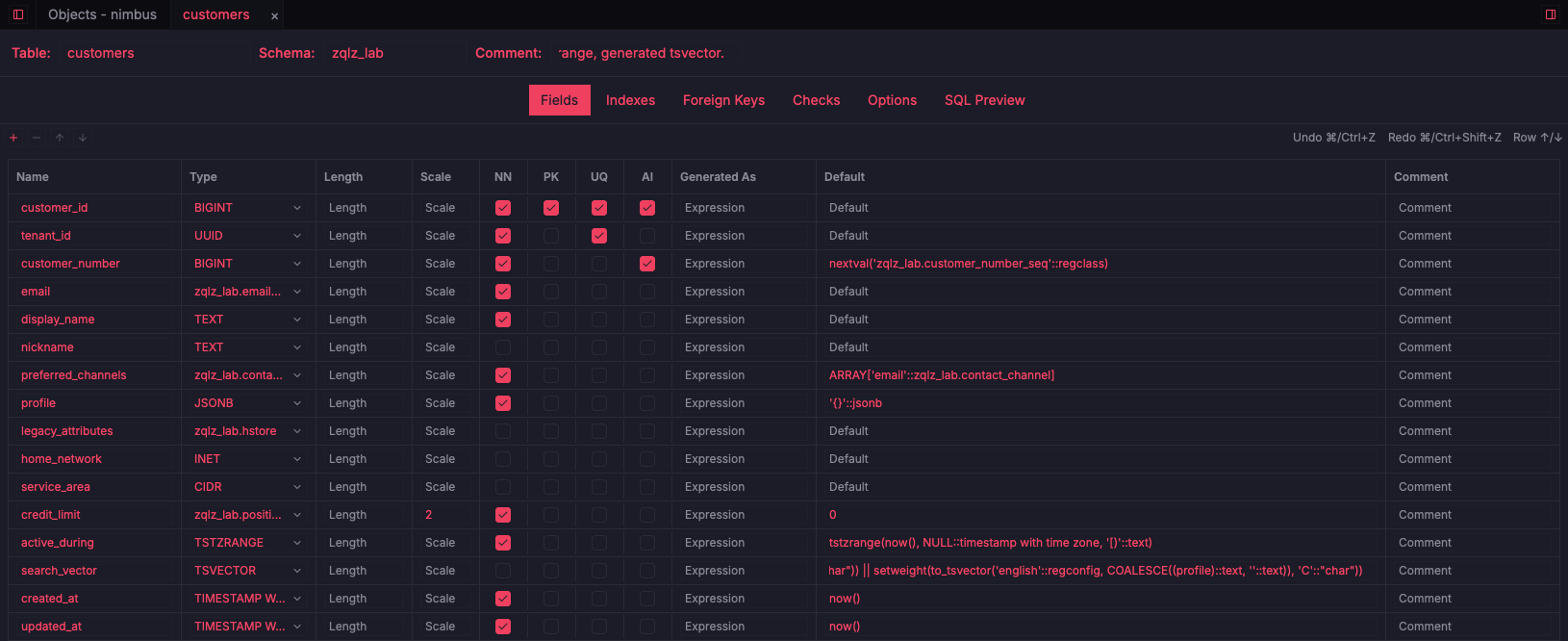Open type dropdown for email
The height and width of the screenshot is (641, 1568).
click(x=248, y=292)
